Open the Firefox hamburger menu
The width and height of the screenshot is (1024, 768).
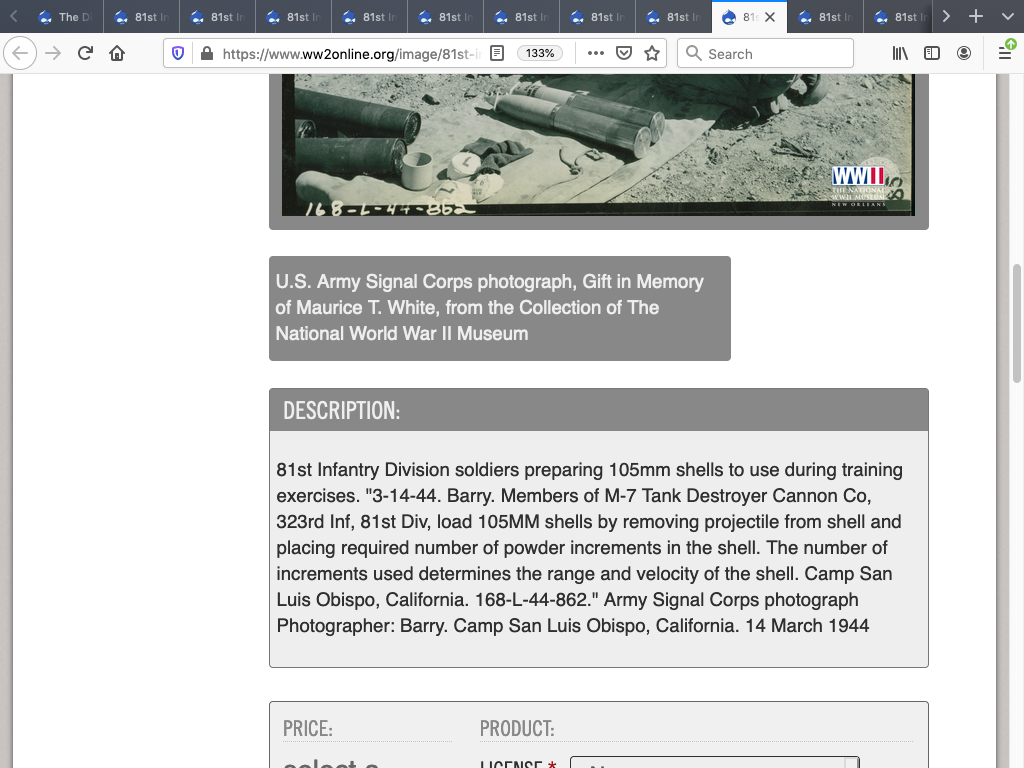click(1005, 53)
